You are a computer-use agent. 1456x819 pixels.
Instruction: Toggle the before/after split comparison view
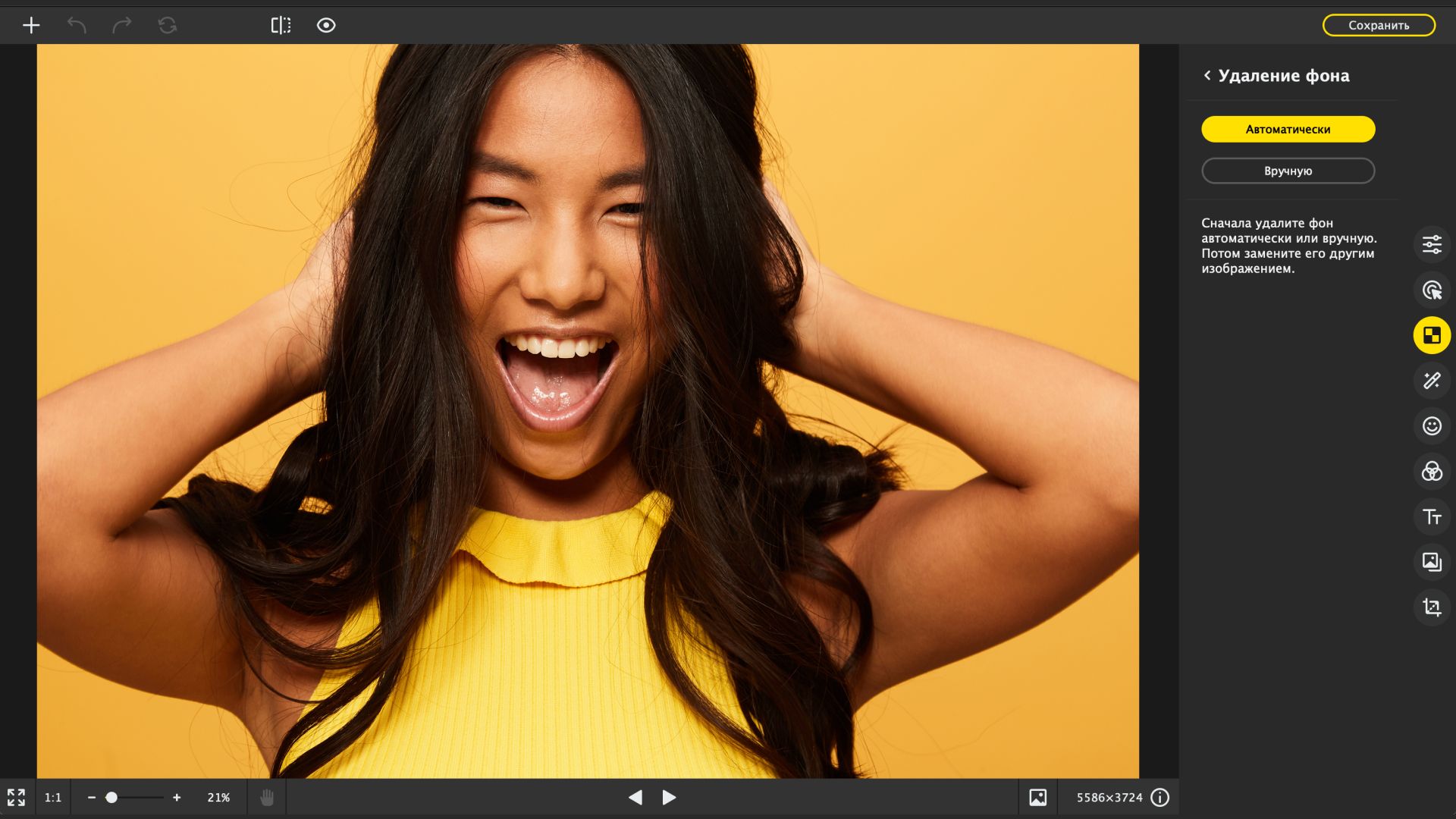tap(281, 26)
